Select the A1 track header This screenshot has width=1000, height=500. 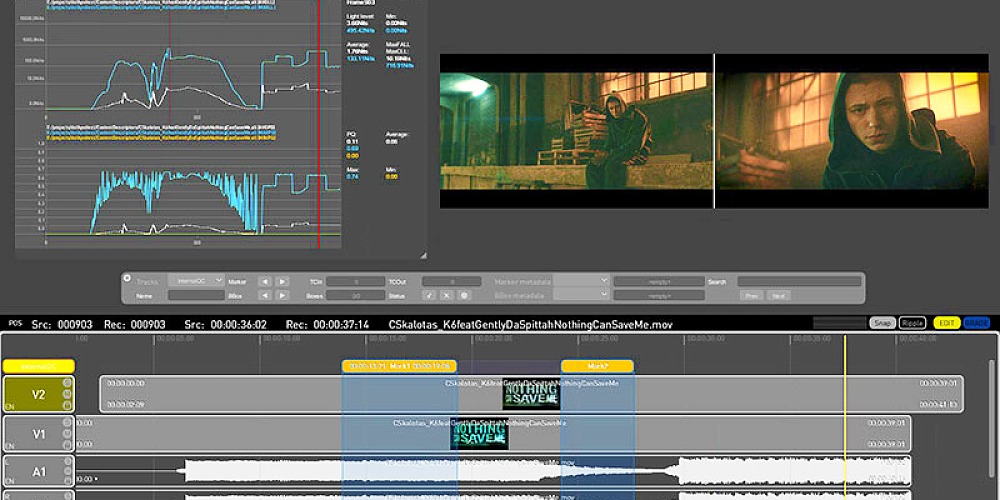(38, 471)
